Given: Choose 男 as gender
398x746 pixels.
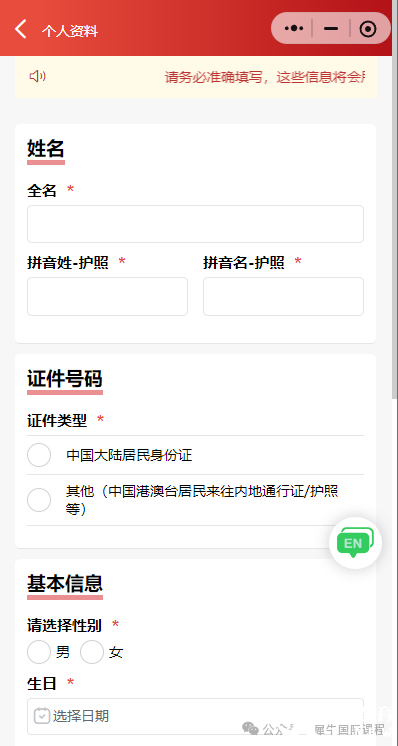Looking at the screenshot, I should point(39,652).
